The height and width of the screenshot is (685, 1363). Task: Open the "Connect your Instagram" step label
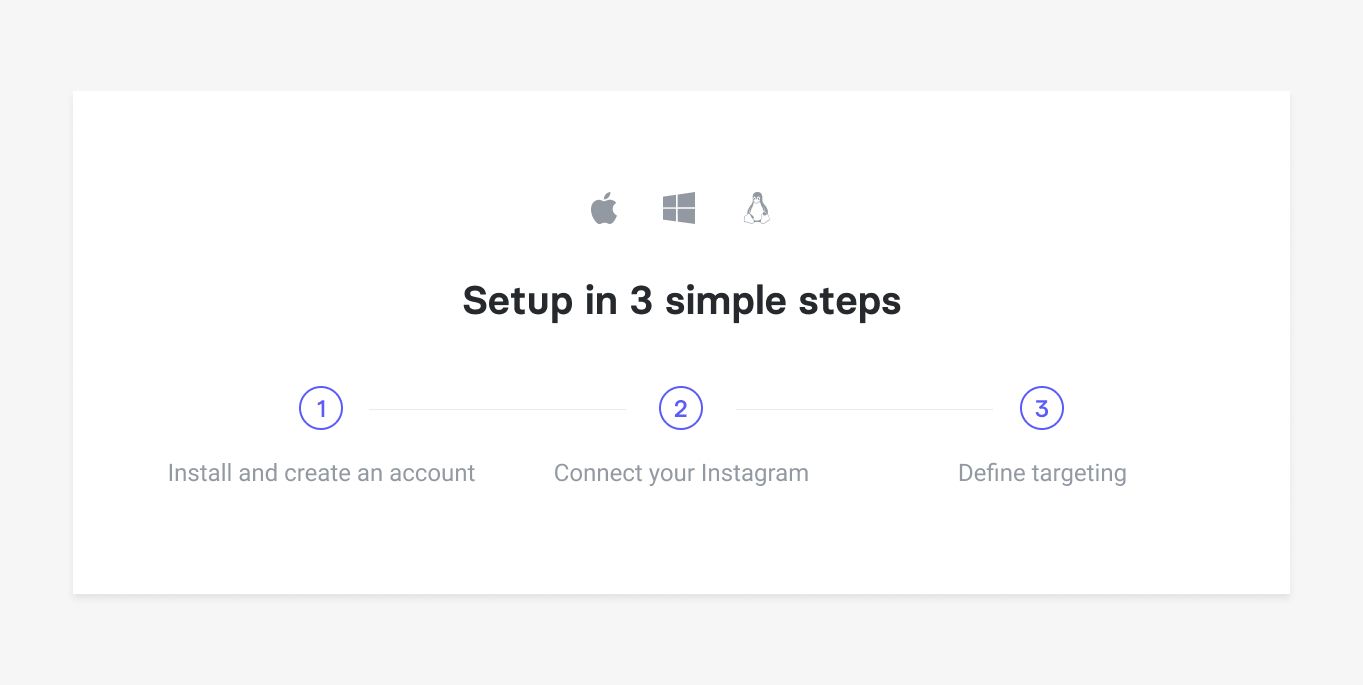681,473
